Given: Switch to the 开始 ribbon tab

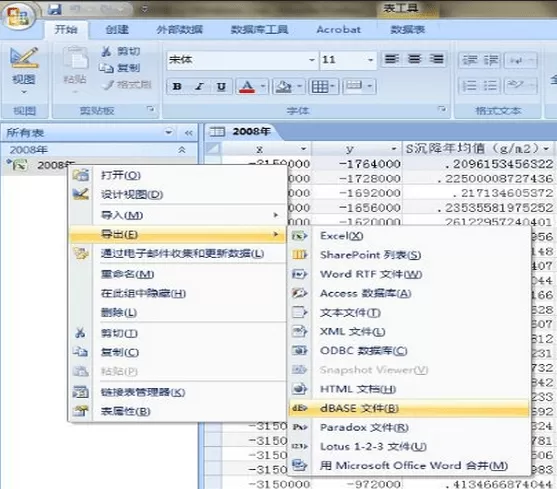Looking at the screenshot, I should coord(66,29).
